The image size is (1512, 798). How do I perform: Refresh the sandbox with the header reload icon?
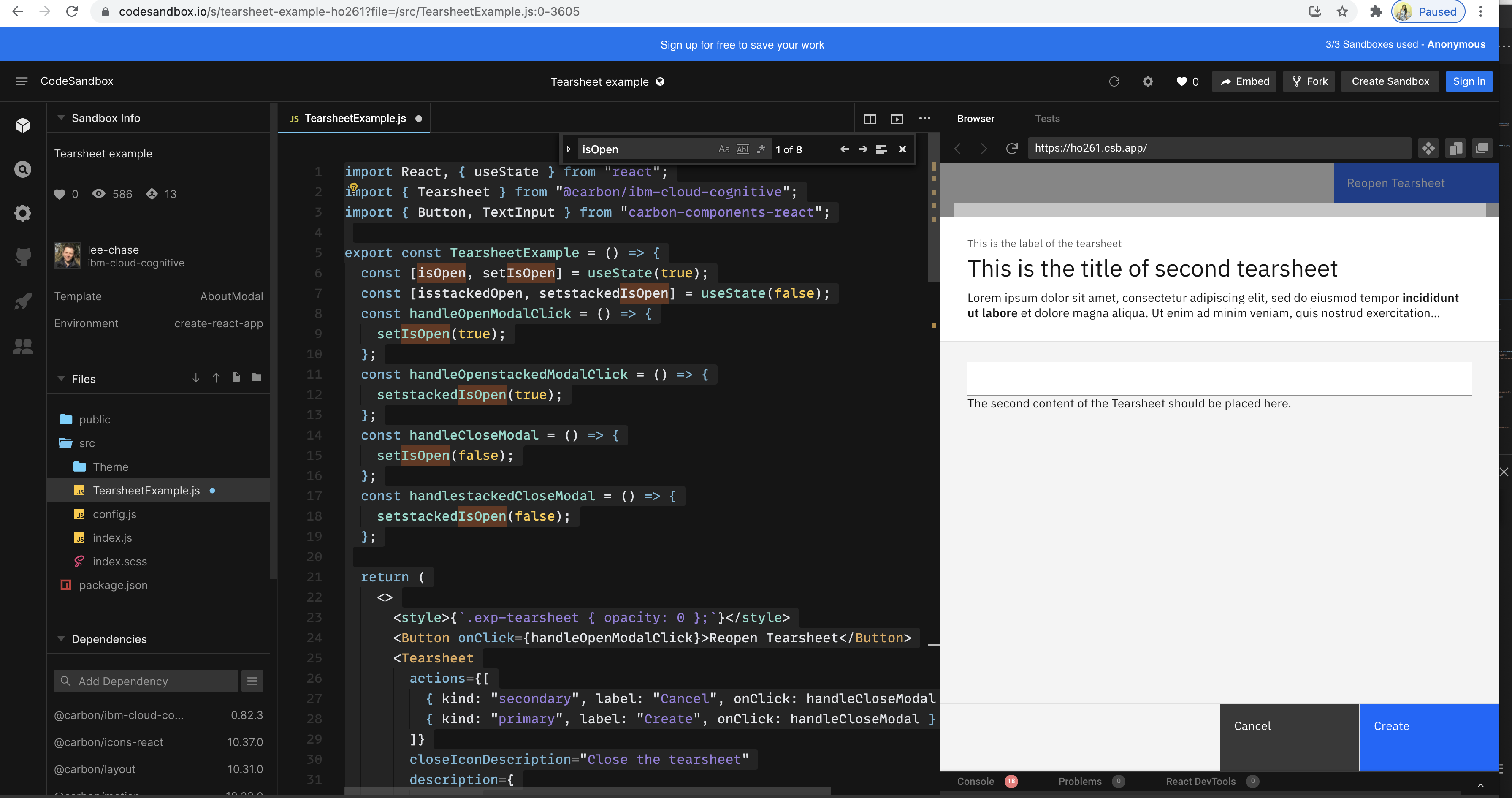1114,81
